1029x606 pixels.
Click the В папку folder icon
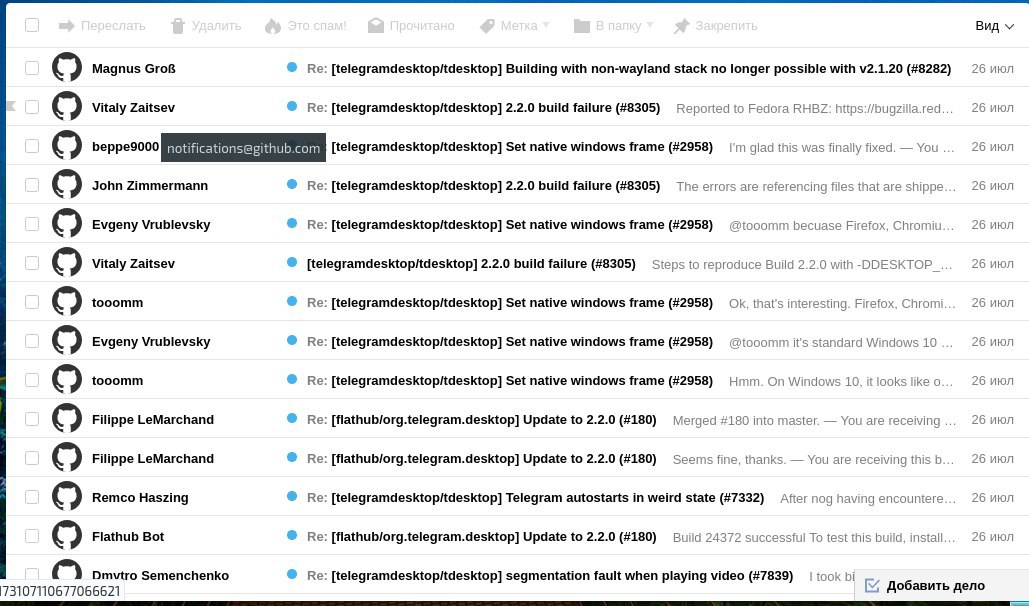(x=581, y=26)
